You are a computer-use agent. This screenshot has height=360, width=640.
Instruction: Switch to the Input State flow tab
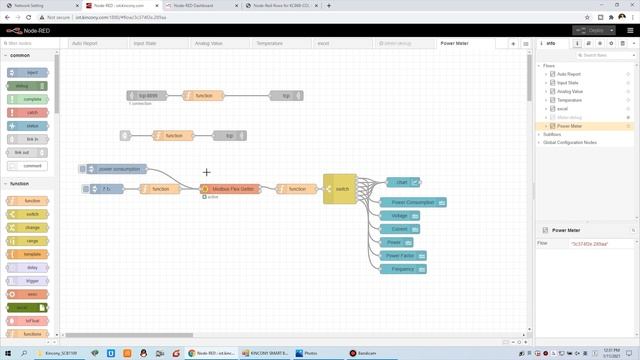tap(158, 43)
